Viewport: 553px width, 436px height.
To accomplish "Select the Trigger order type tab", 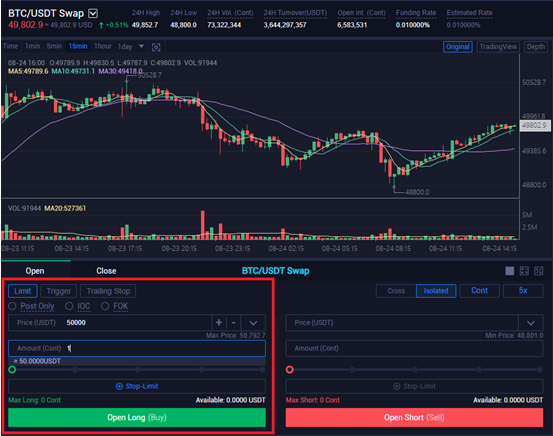I will 59,291.
